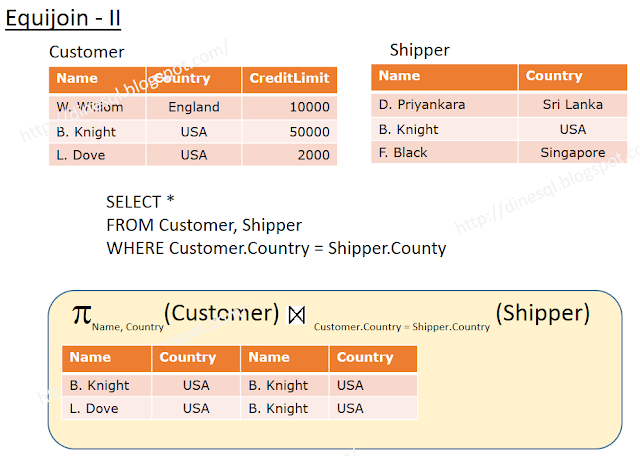
Task: Click the England country cell
Action: (193, 107)
